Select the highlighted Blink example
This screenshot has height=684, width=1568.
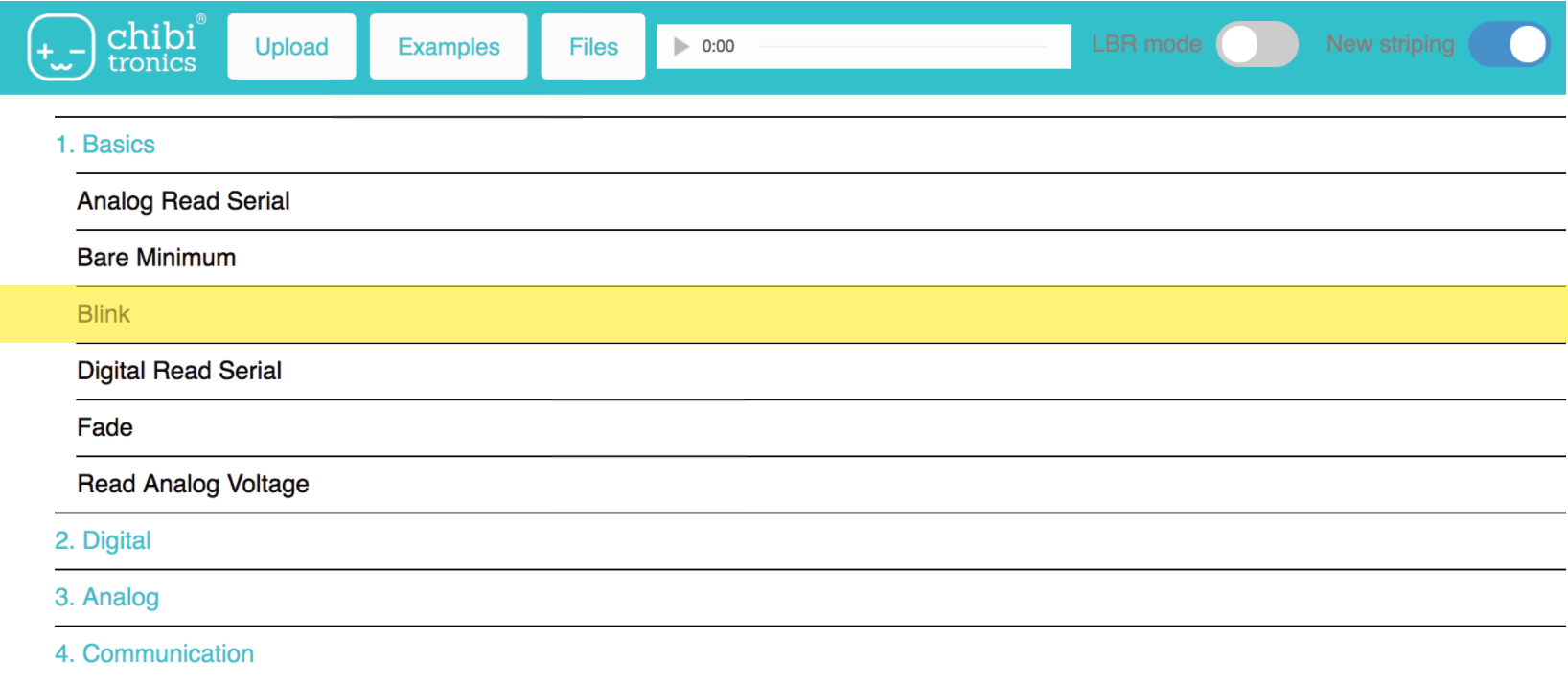coord(104,314)
